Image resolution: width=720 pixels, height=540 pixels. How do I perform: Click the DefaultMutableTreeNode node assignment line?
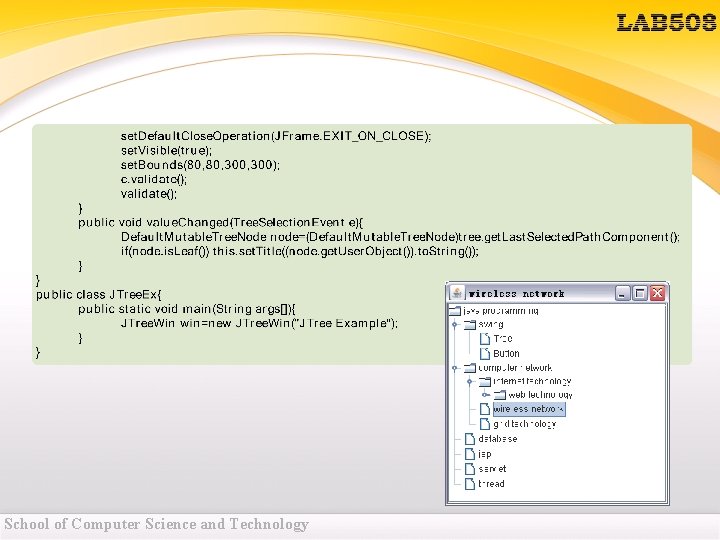[x=400, y=237]
